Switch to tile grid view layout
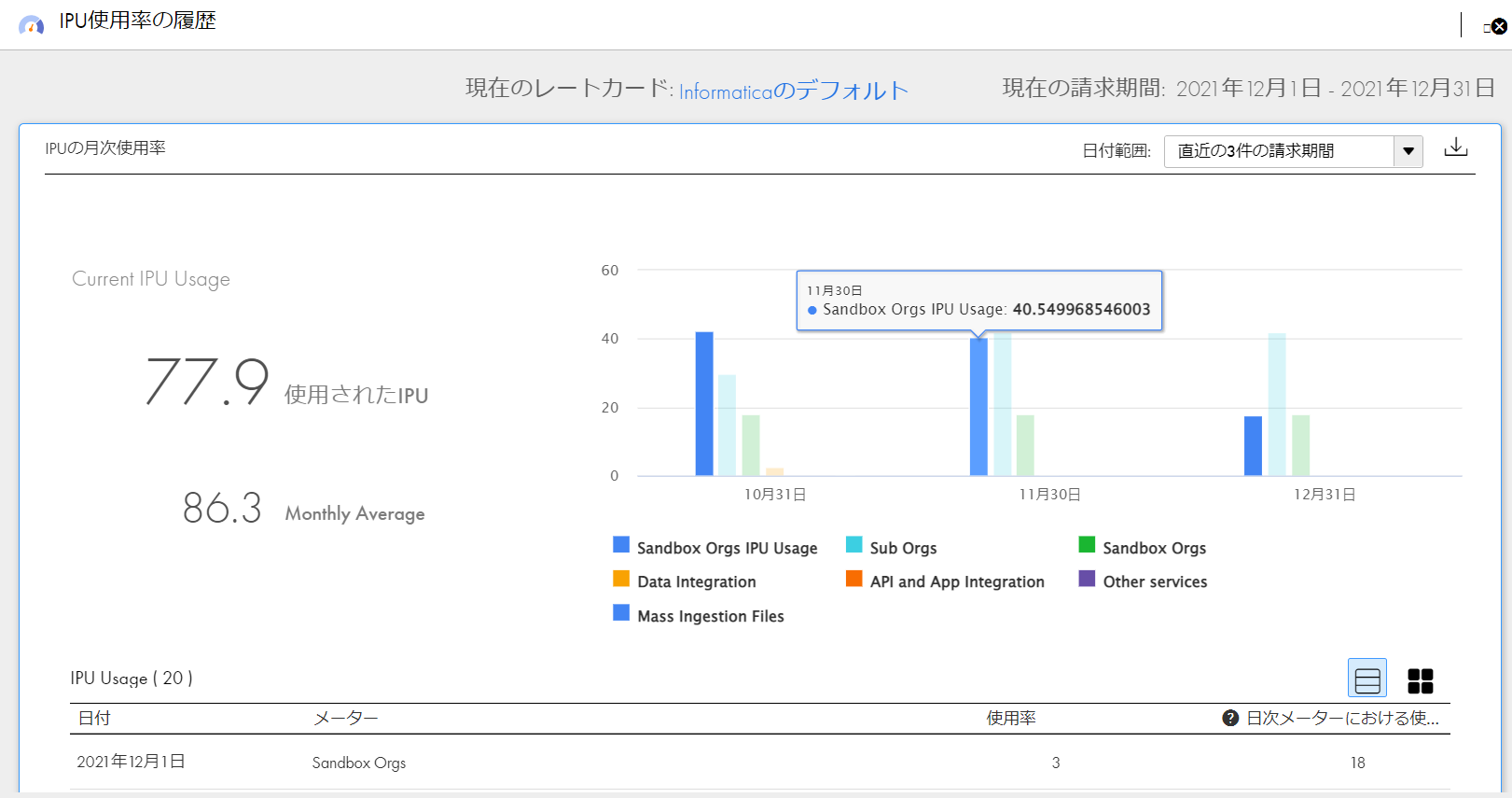This screenshot has height=798, width=1512. tap(1421, 680)
